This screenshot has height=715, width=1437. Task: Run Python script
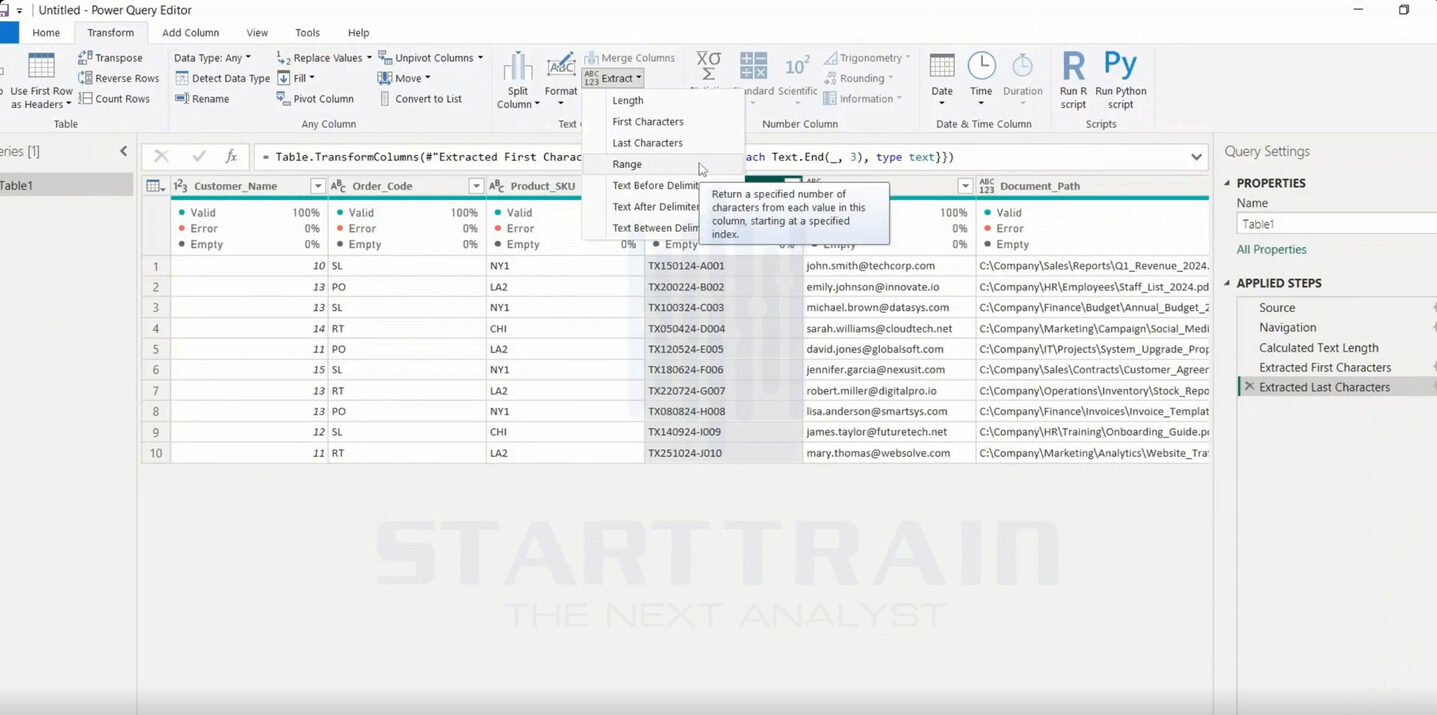coord(1120,80)
